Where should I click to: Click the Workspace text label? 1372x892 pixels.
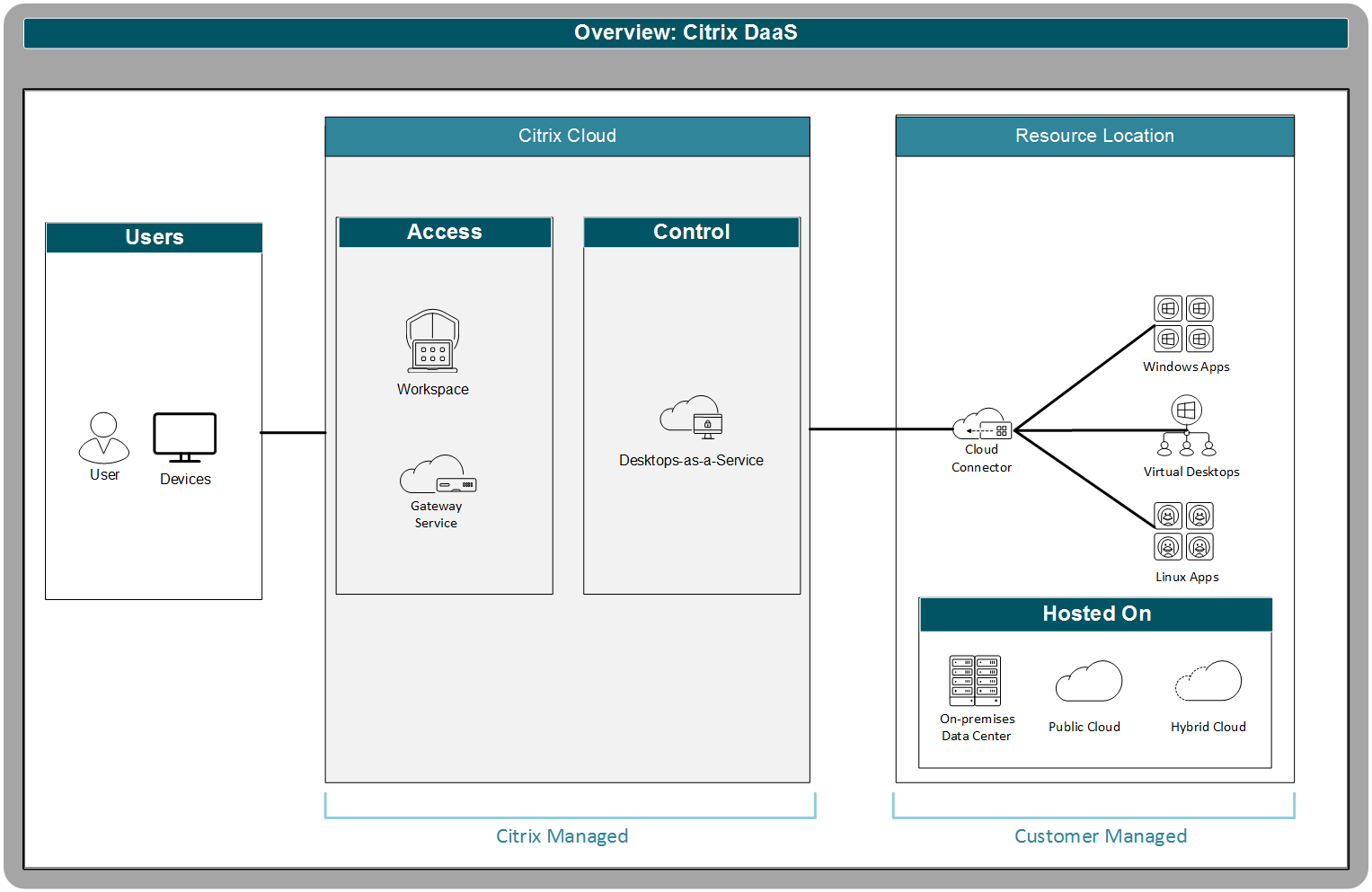point(433,390)
